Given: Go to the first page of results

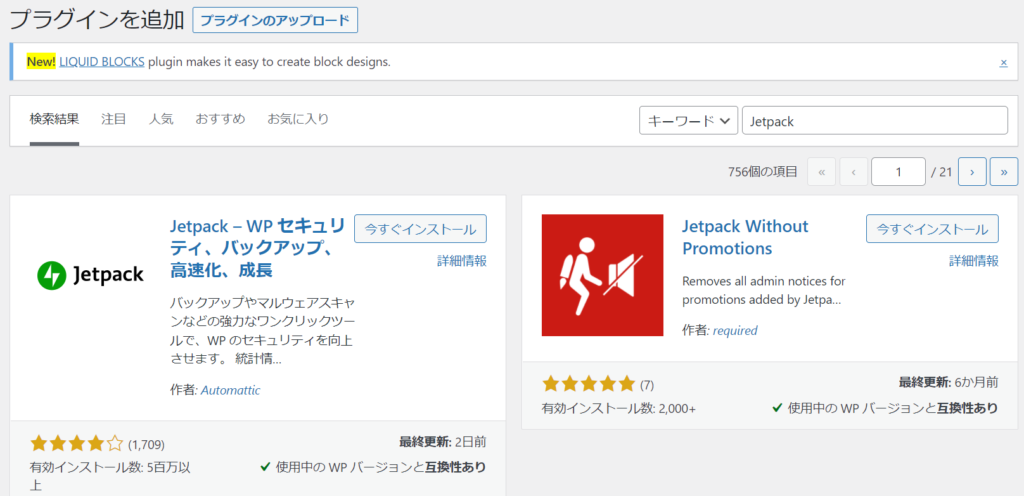Looking at the screenshot, I should (x=822, y=172).
